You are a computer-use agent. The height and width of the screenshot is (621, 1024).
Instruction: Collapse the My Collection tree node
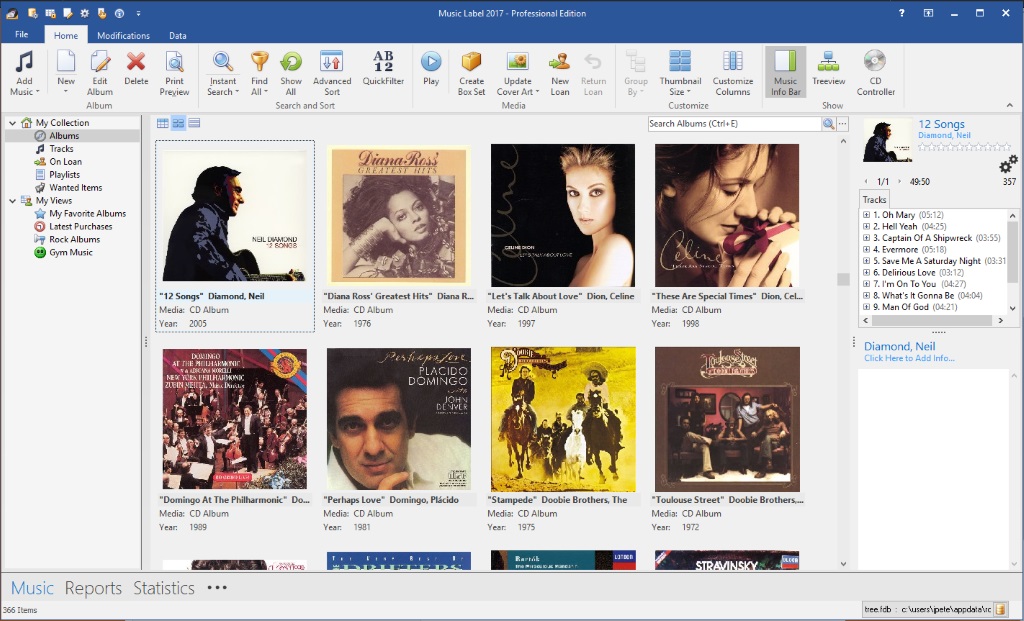click(12, 123)
